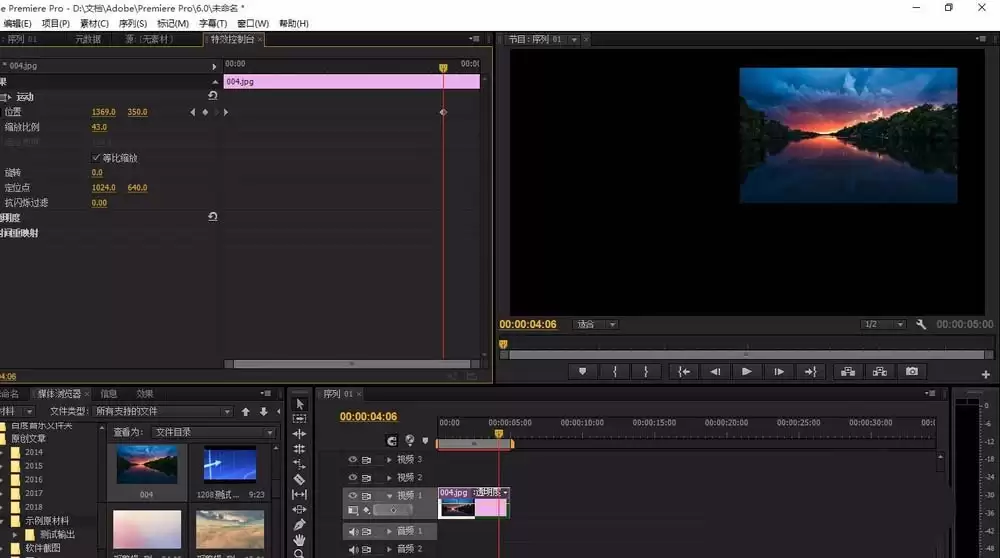
Task: Toggle the uniform scale checkbox
Action: (96, 158)
